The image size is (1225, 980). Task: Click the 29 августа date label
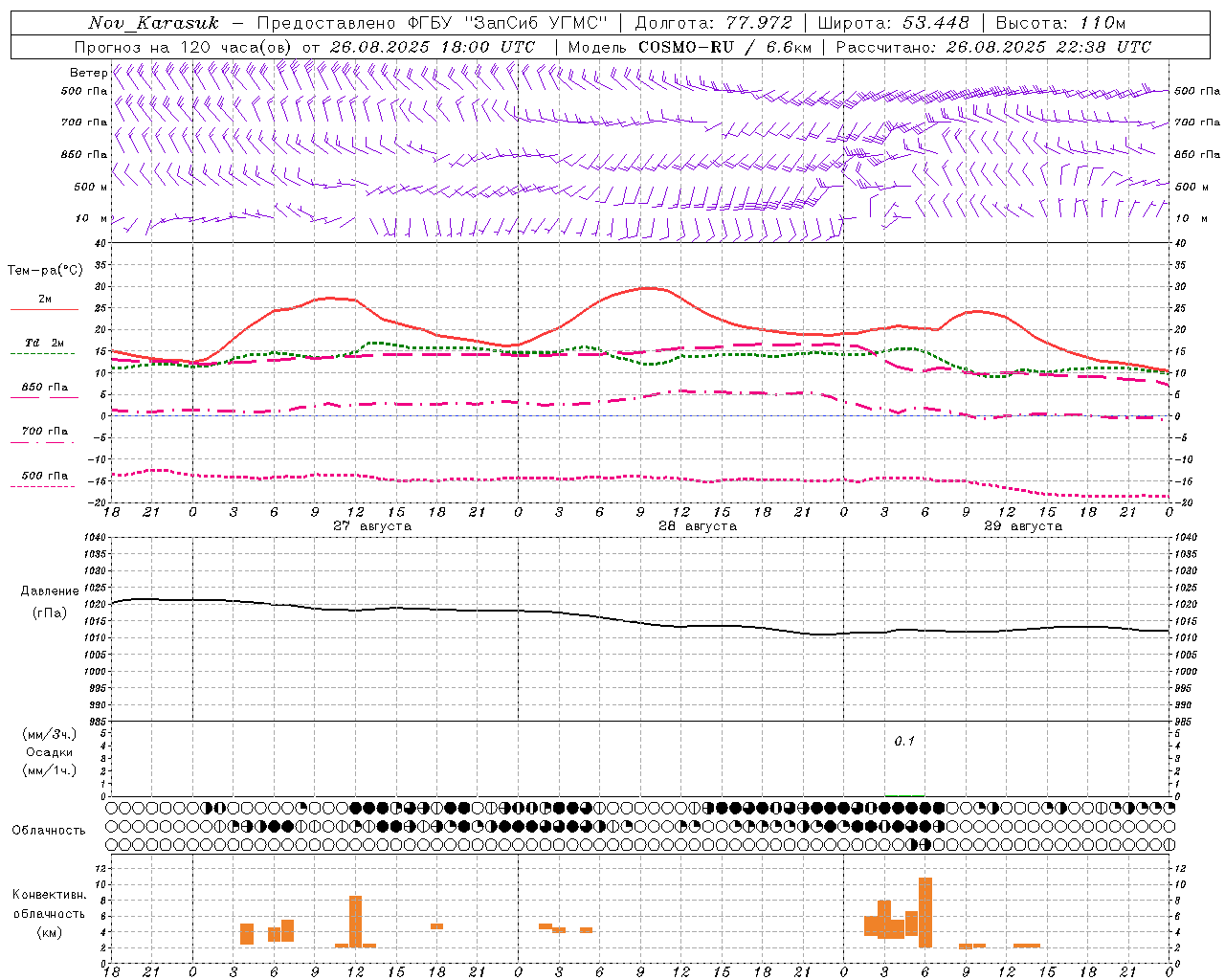pyautogui.click(x=1023, y=526)
